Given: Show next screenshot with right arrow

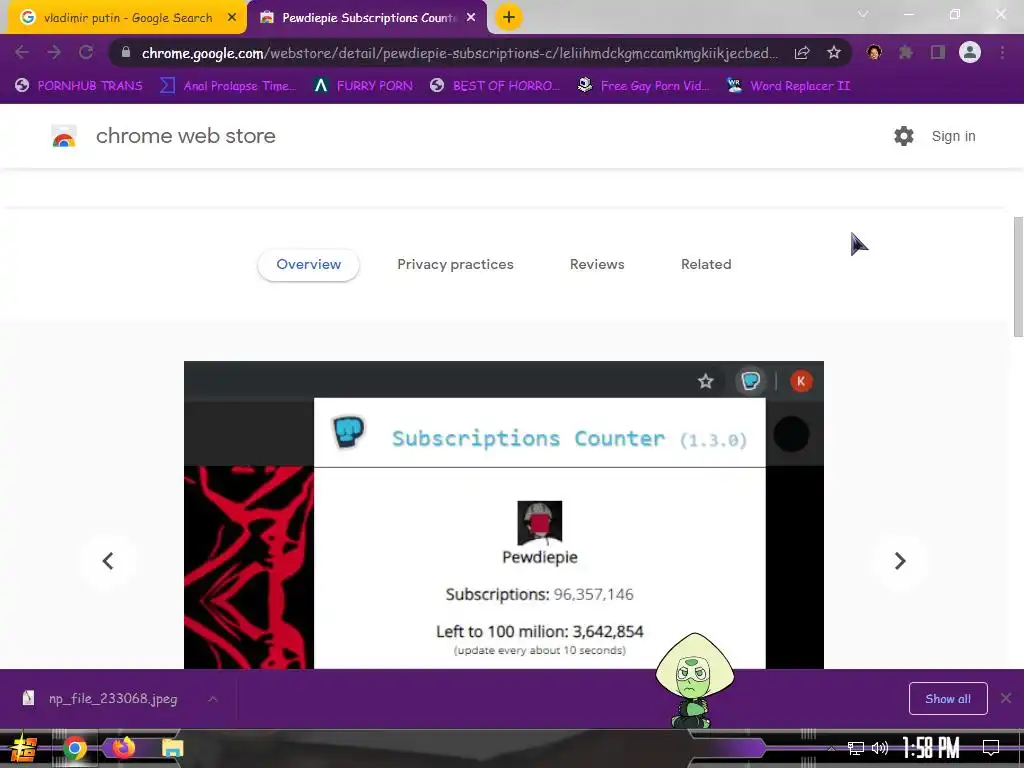Looking at the screenshot, I should coord(900,561).
